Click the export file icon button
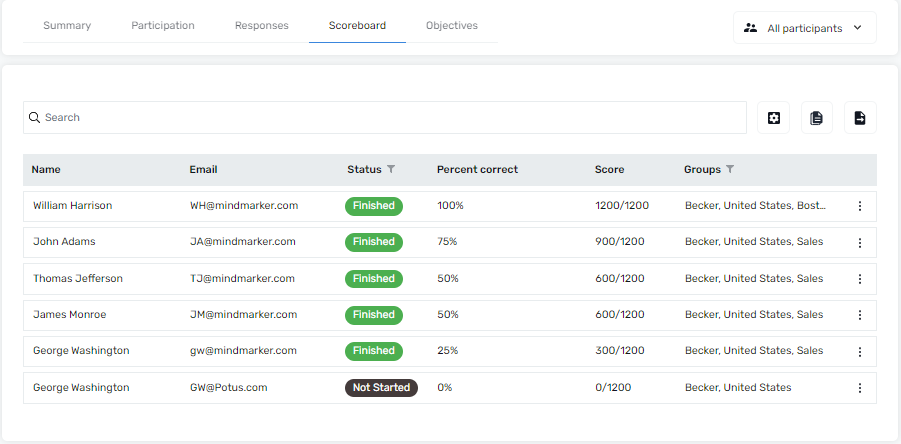This screenshot has height=444, width=901. pos(860,118)
